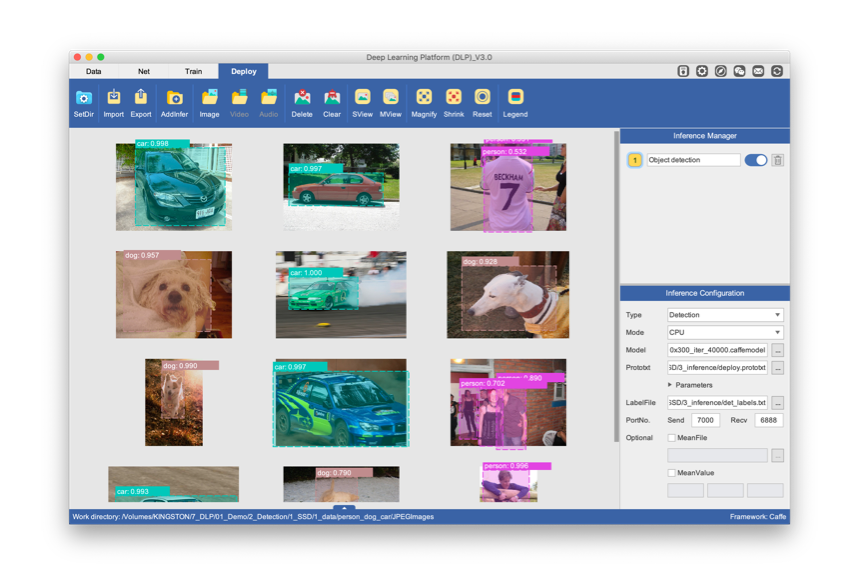Switch to MView layout

pyautogui.click(x=391, y=98)
